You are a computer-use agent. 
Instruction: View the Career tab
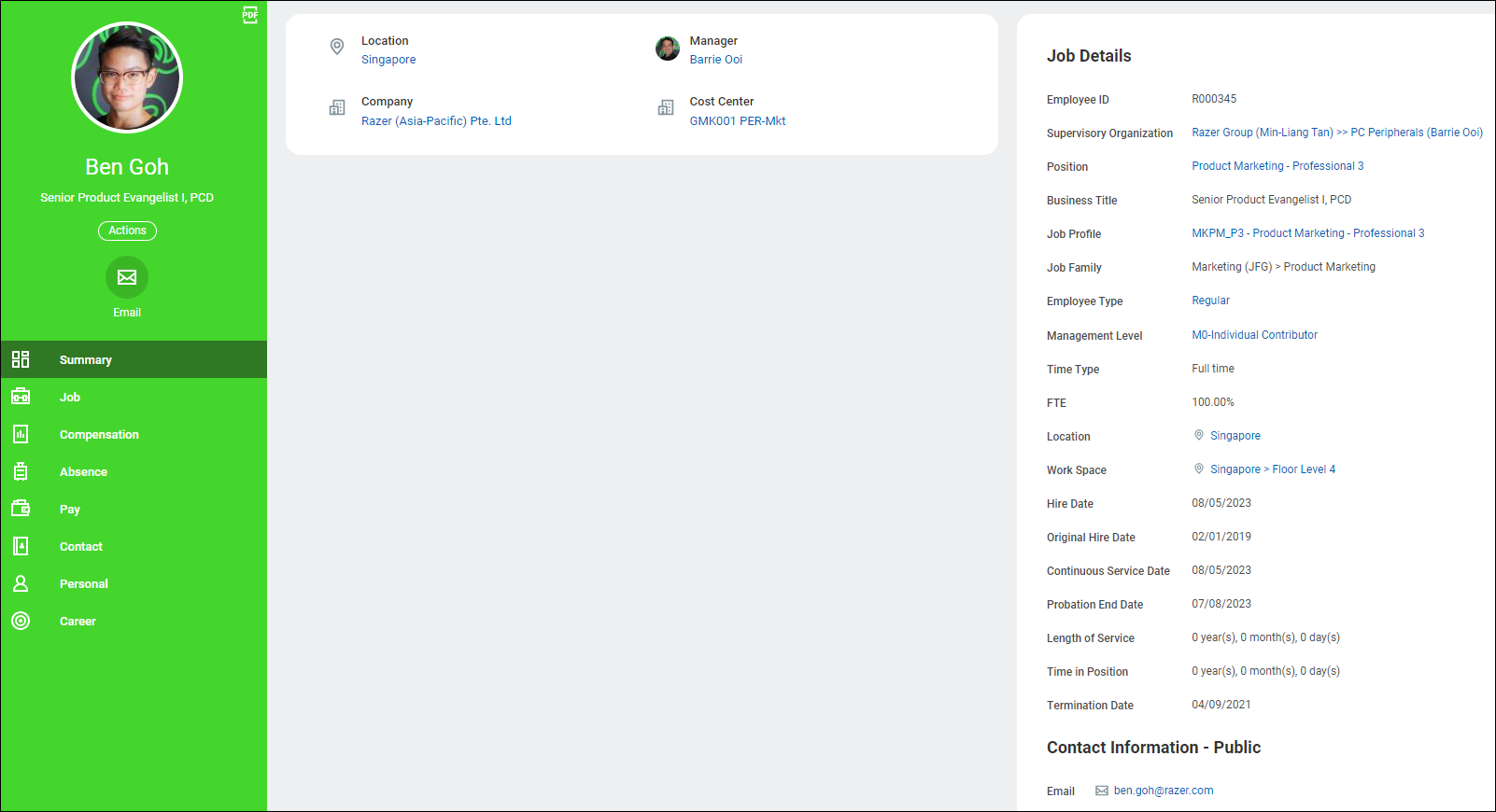[x=134, y=621]
